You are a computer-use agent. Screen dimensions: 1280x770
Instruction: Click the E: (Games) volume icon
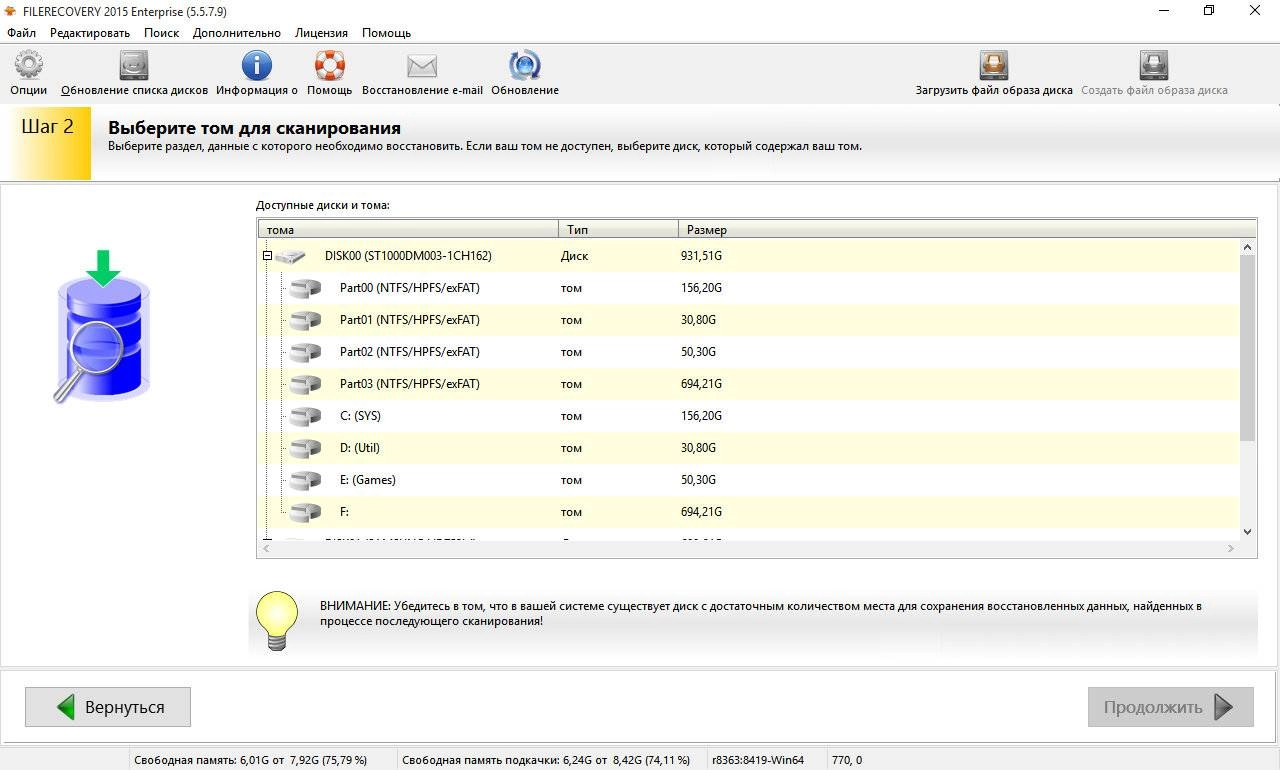coord(305,480)
